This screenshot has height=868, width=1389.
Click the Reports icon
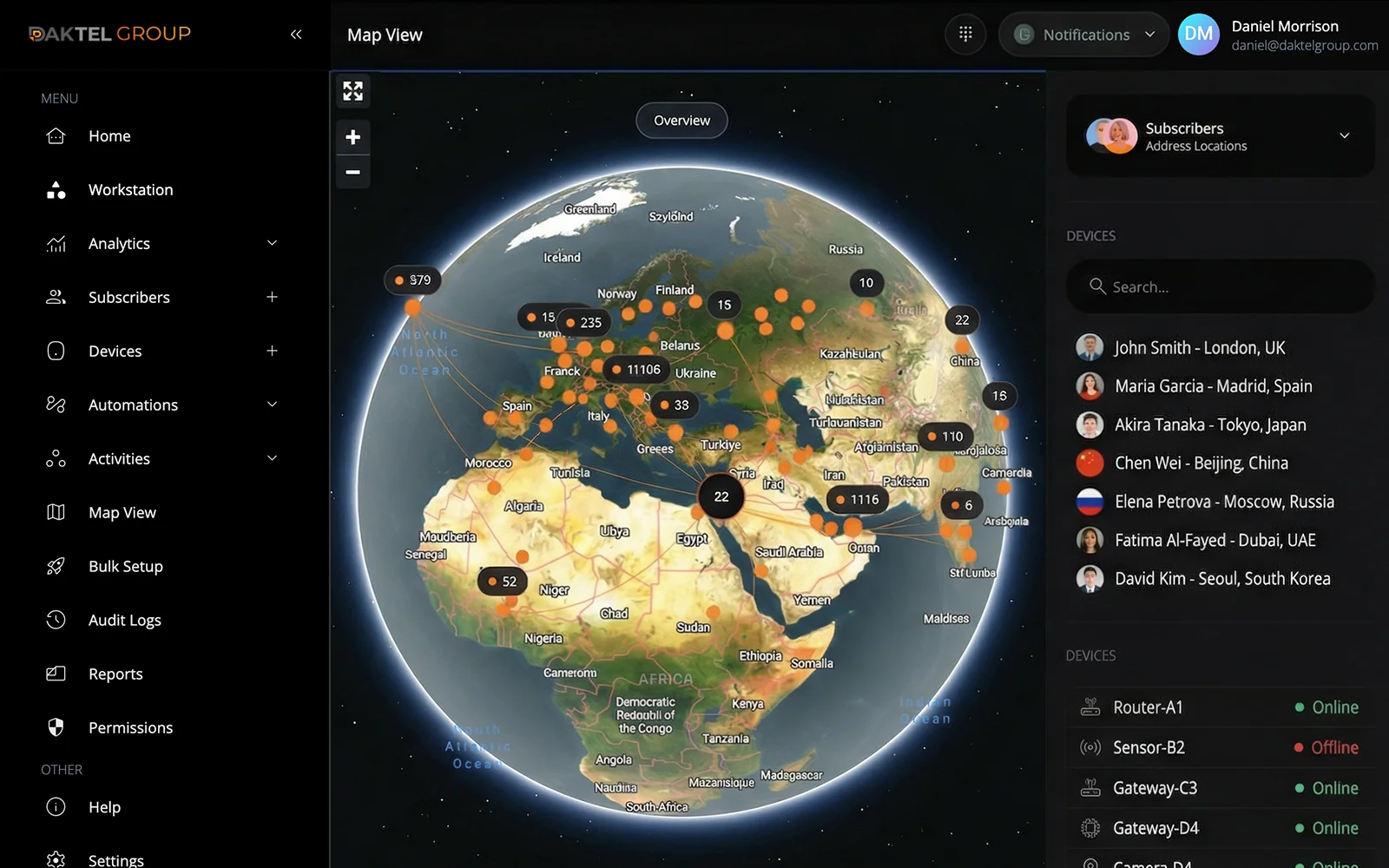56,674
